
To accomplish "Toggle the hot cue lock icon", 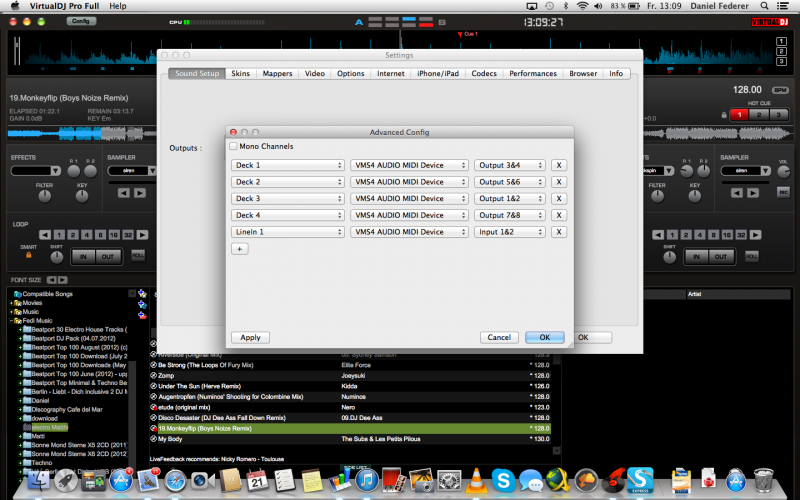I will tap(724, 115).
